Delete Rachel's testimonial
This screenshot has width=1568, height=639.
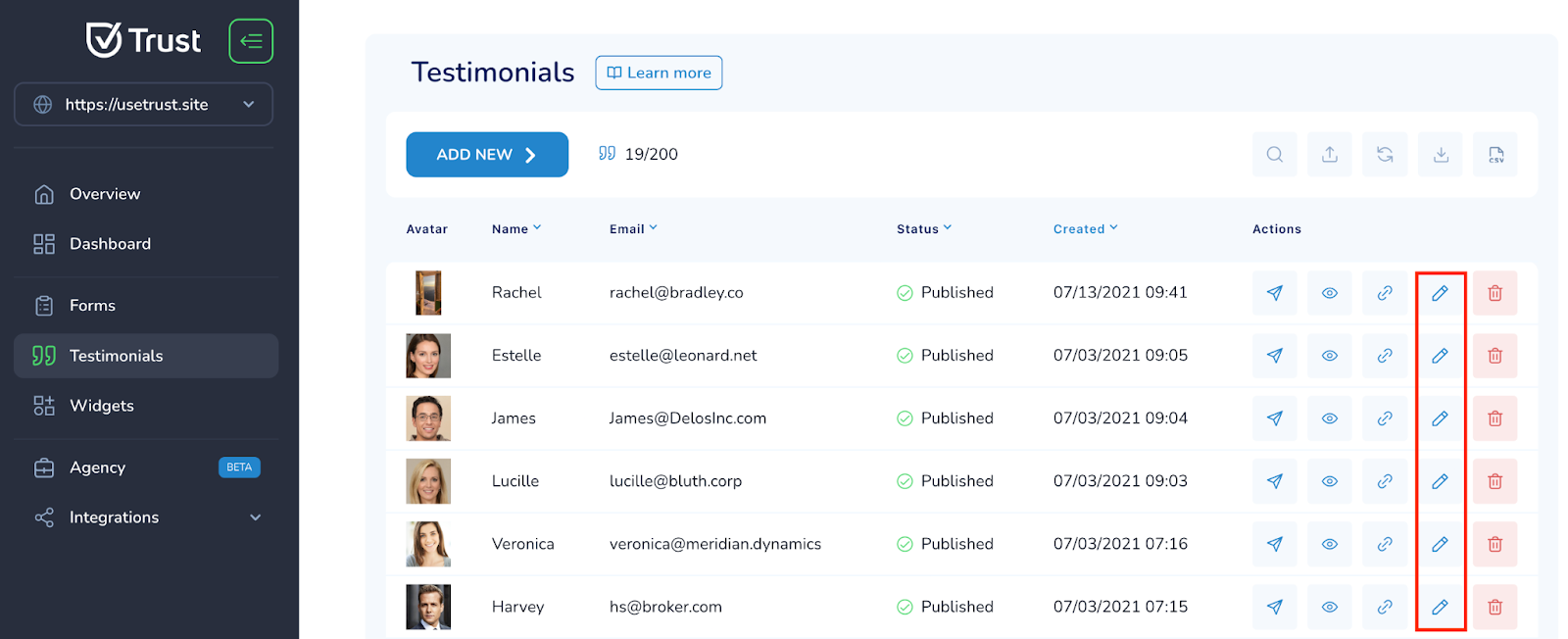(x=1495, y=293)
